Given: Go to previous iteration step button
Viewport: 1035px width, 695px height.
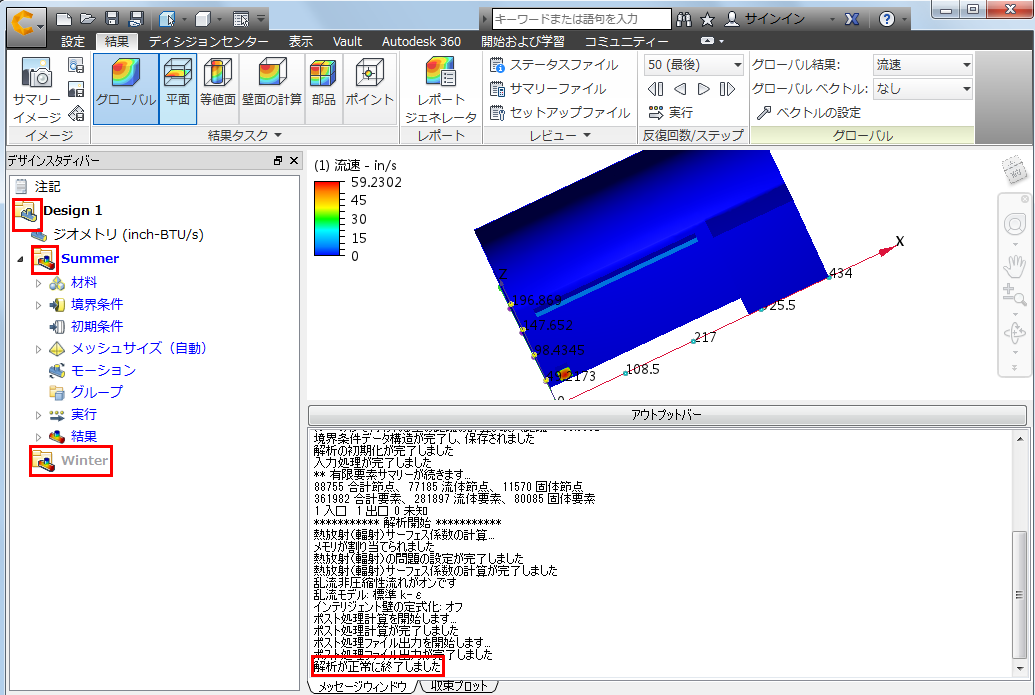Looking at the screenshot, I should (679, 89).
